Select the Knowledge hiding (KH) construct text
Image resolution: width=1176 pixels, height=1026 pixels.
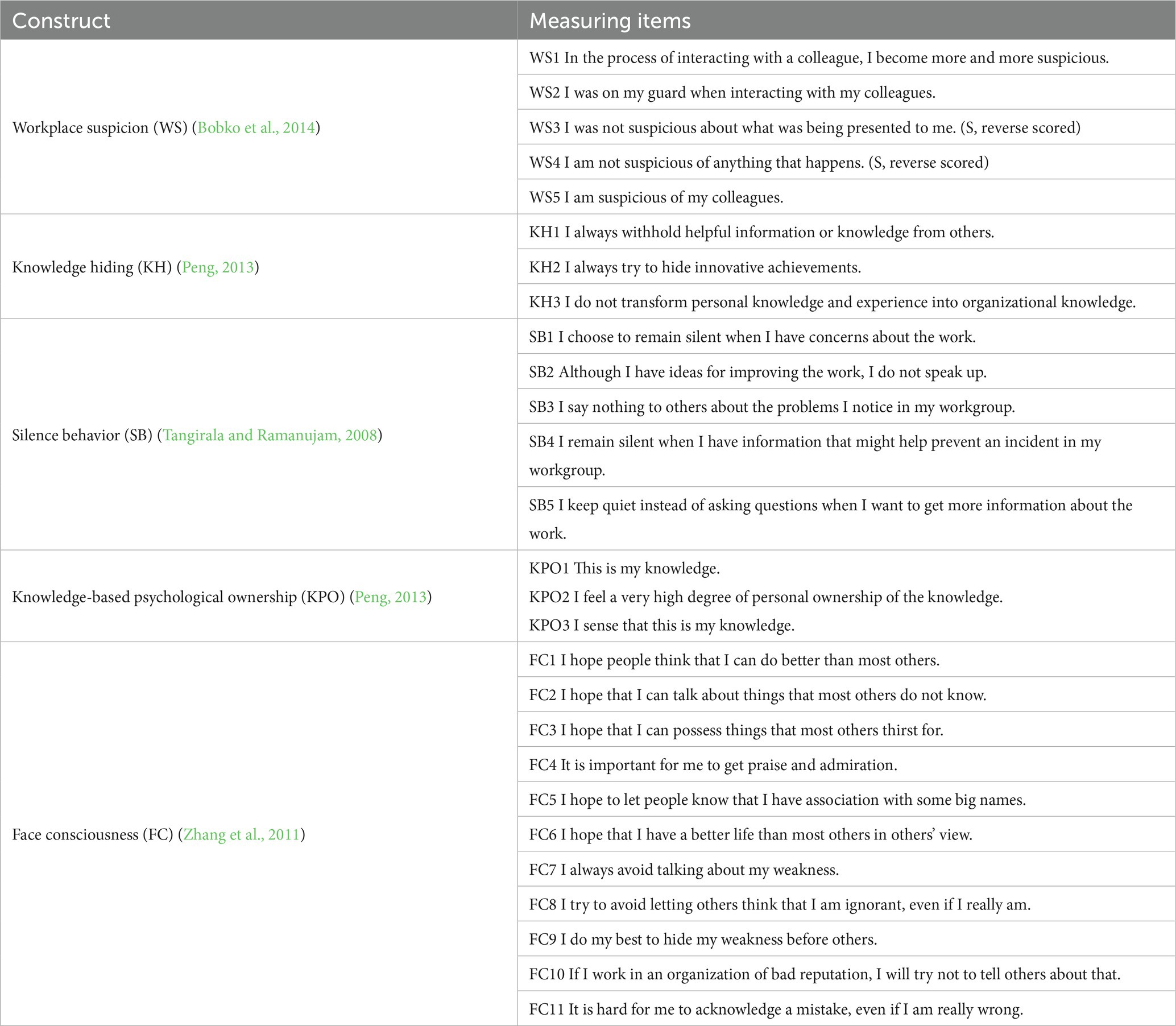coord(92,267)
